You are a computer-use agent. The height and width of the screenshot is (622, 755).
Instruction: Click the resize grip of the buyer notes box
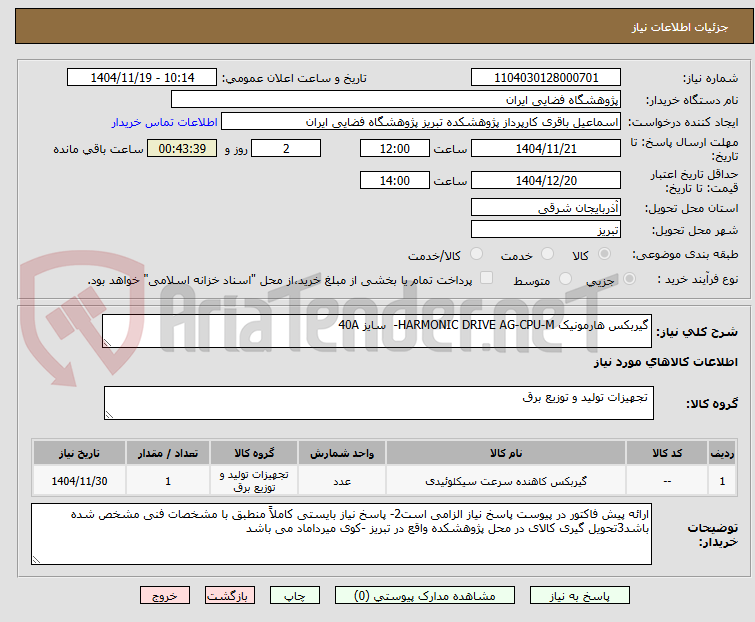[36, 559]
